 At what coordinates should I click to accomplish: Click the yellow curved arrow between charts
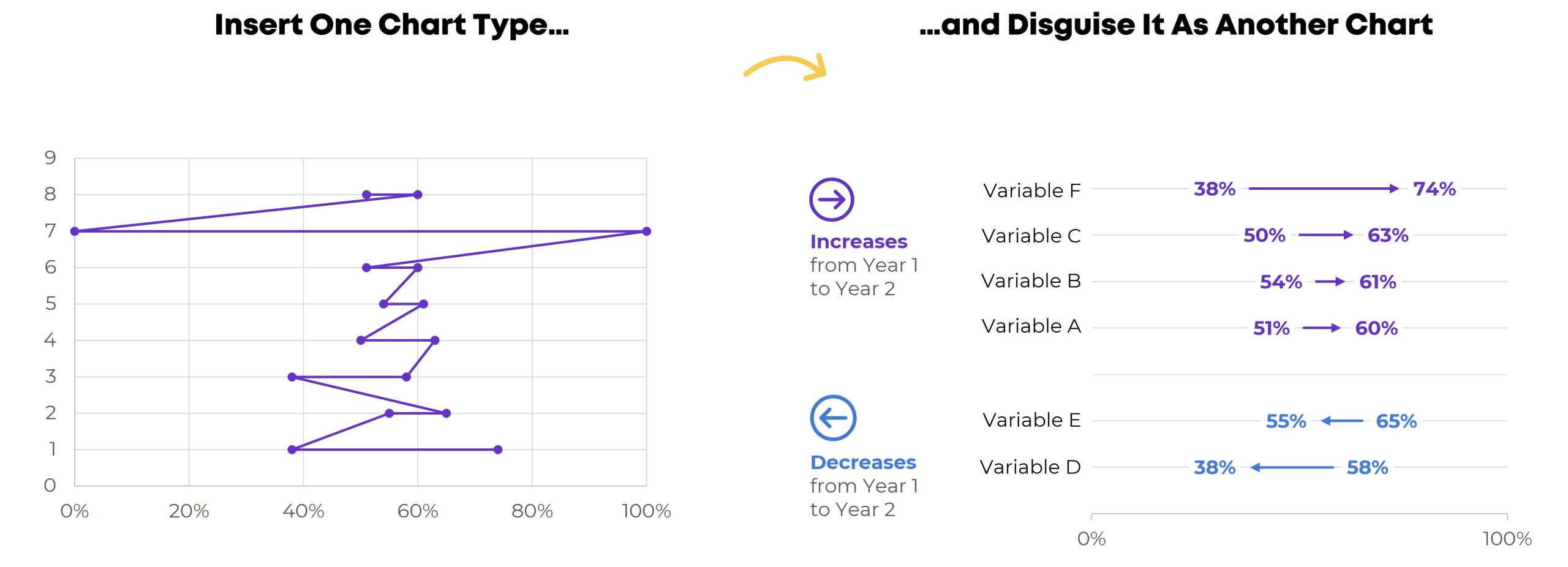[x=785, y=67]
